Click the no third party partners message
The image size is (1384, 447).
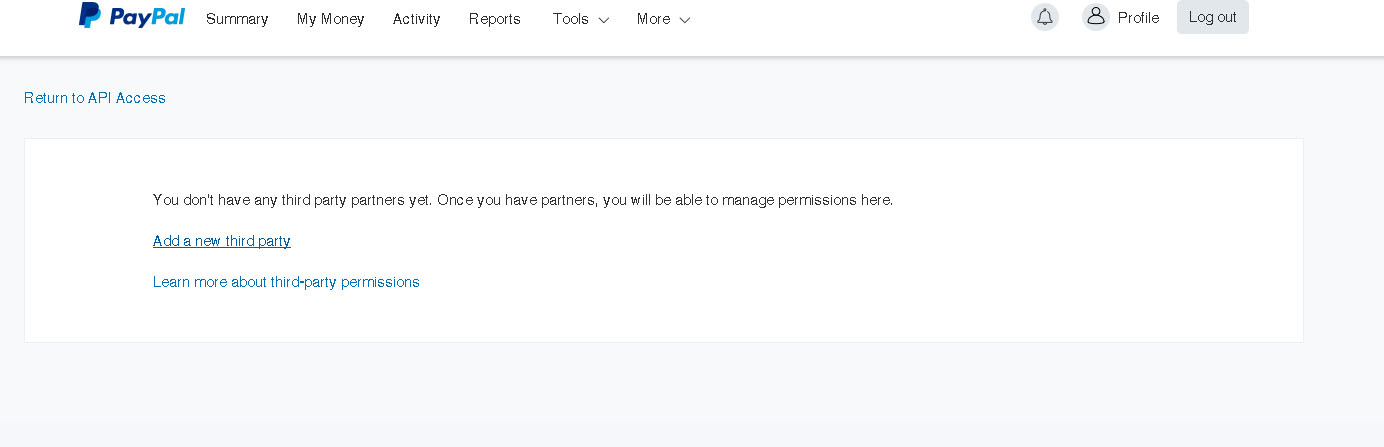[522, 200]
